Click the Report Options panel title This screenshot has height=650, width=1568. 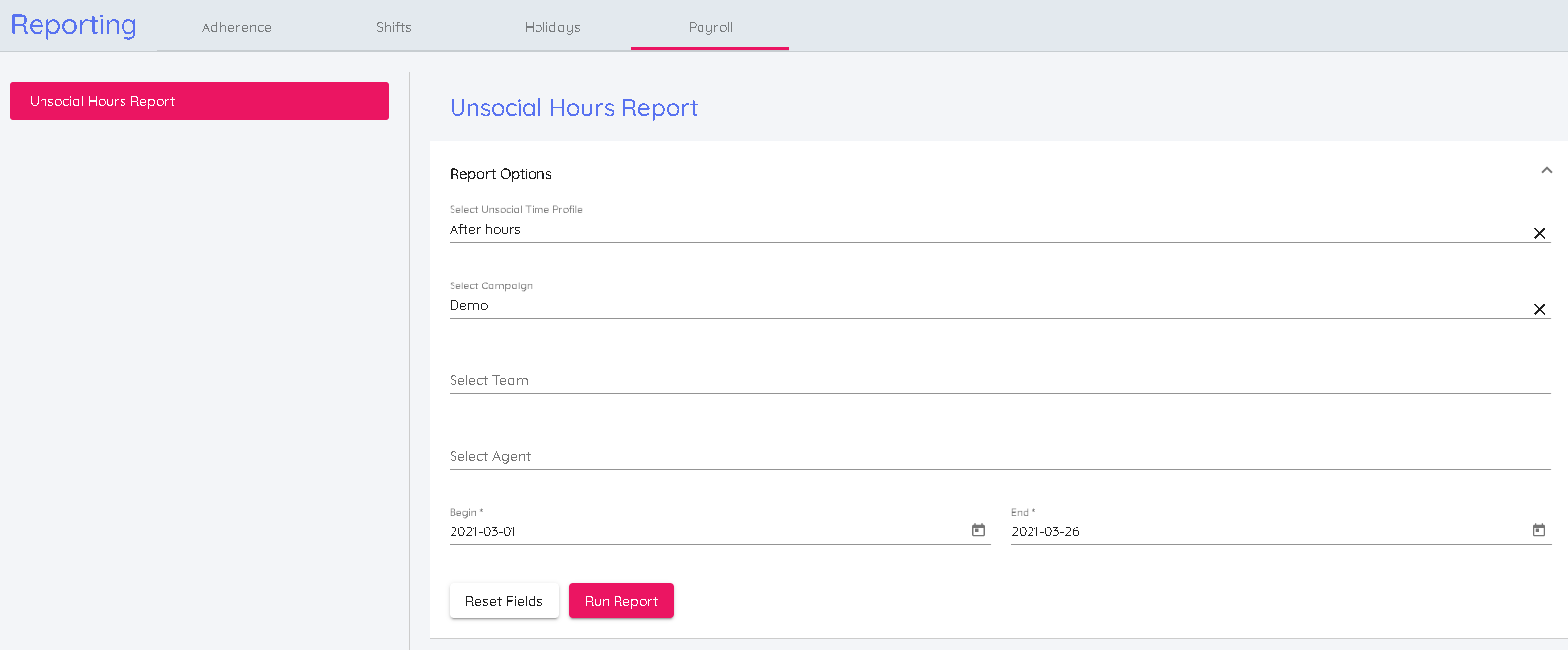501,174
